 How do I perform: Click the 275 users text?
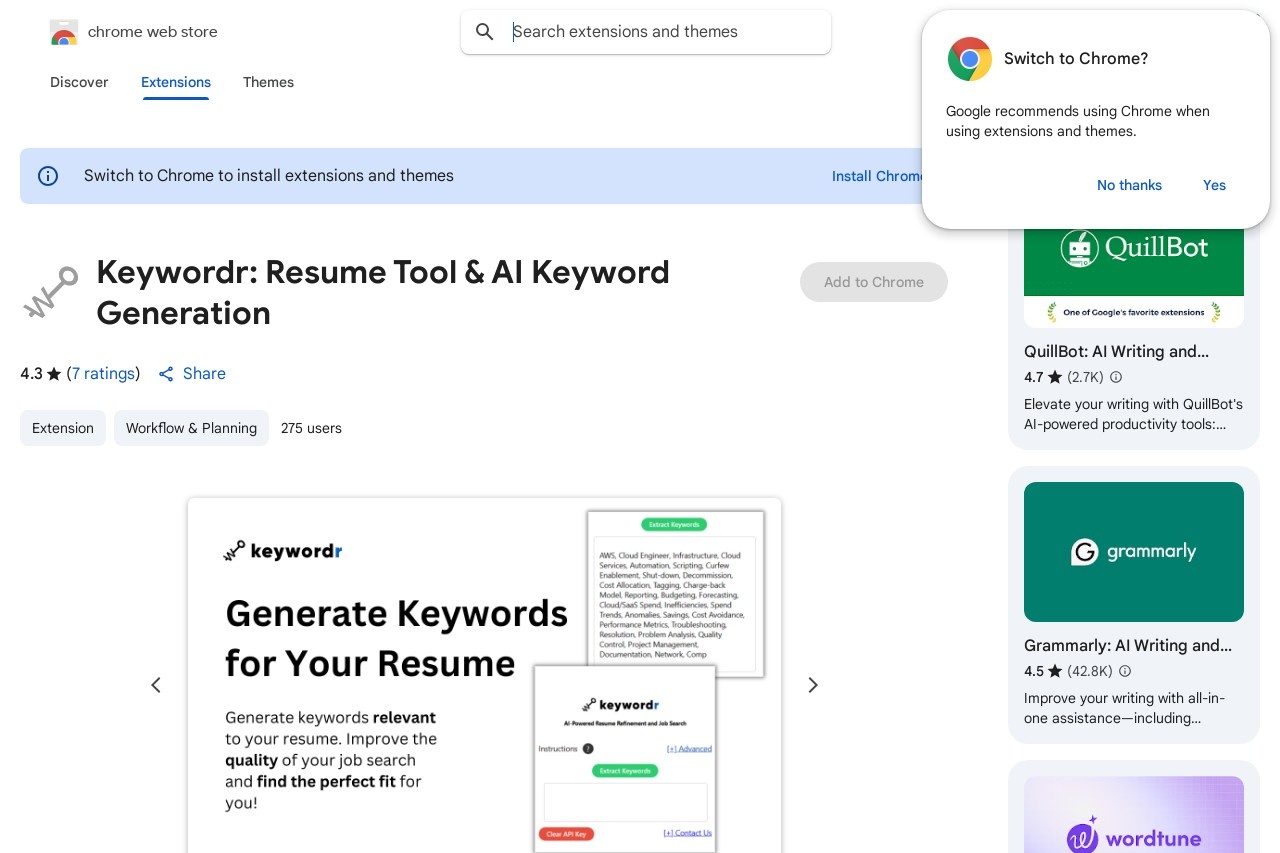[x=311, y=428]
